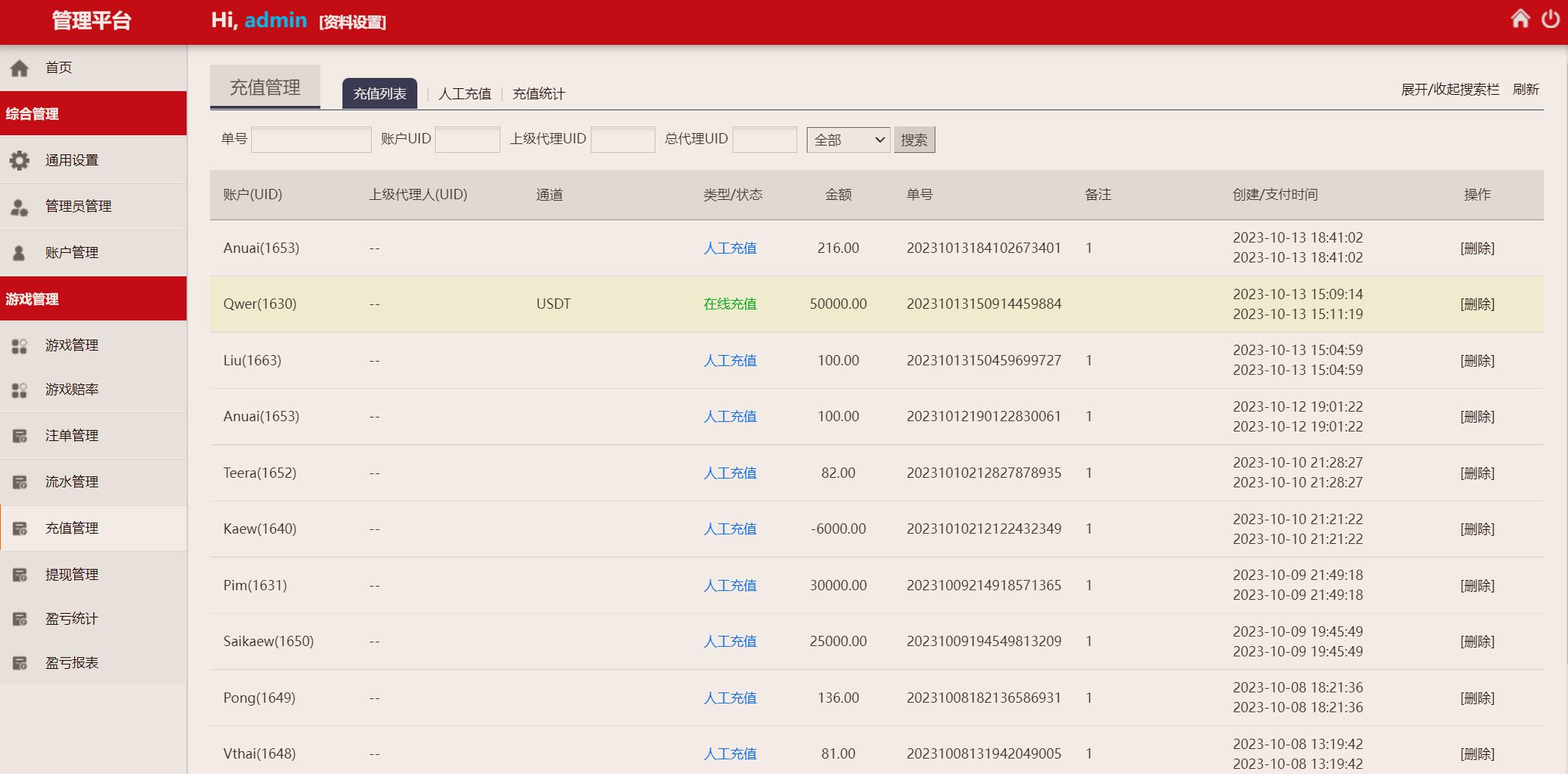The width and height of the screenshot is (1568, 774).
Task: Click 人工充值 type in Liu(1663) row
Action: tap(730, 361)
